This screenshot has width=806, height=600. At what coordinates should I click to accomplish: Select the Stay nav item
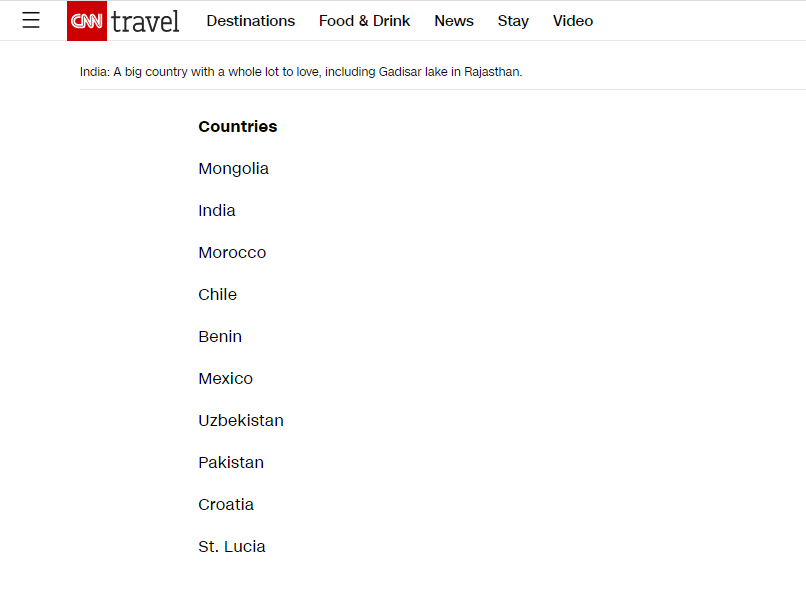tap(513, 21)
